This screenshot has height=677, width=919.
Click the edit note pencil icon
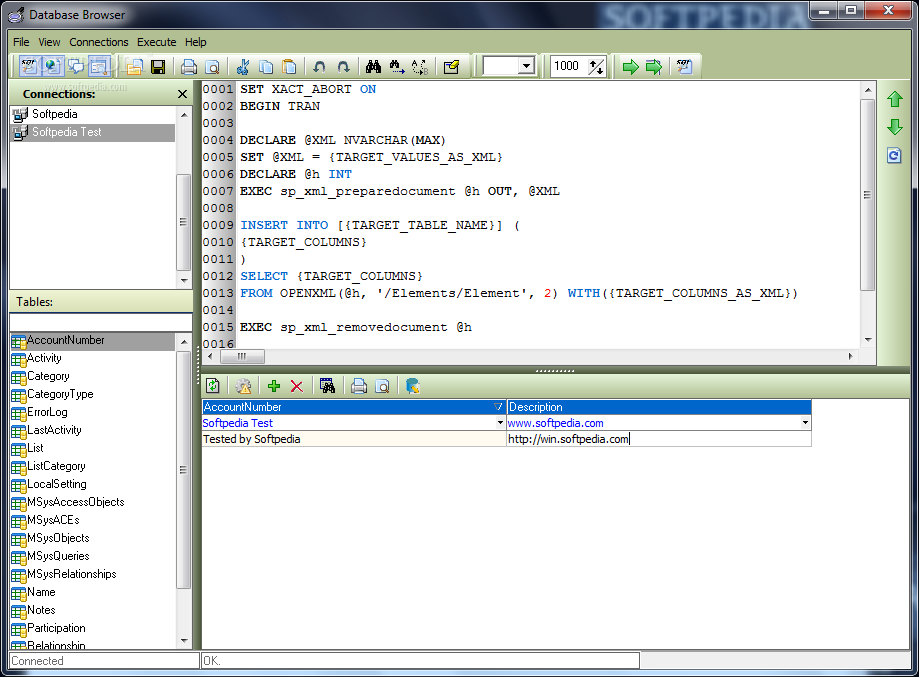pos(451,67)
